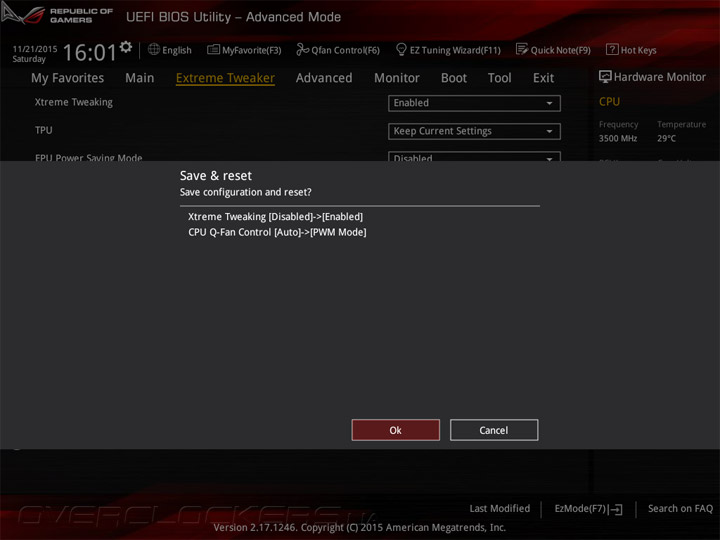Click the TPU setting label
This screenshot has height=540, width=720.
pos(44,130)
